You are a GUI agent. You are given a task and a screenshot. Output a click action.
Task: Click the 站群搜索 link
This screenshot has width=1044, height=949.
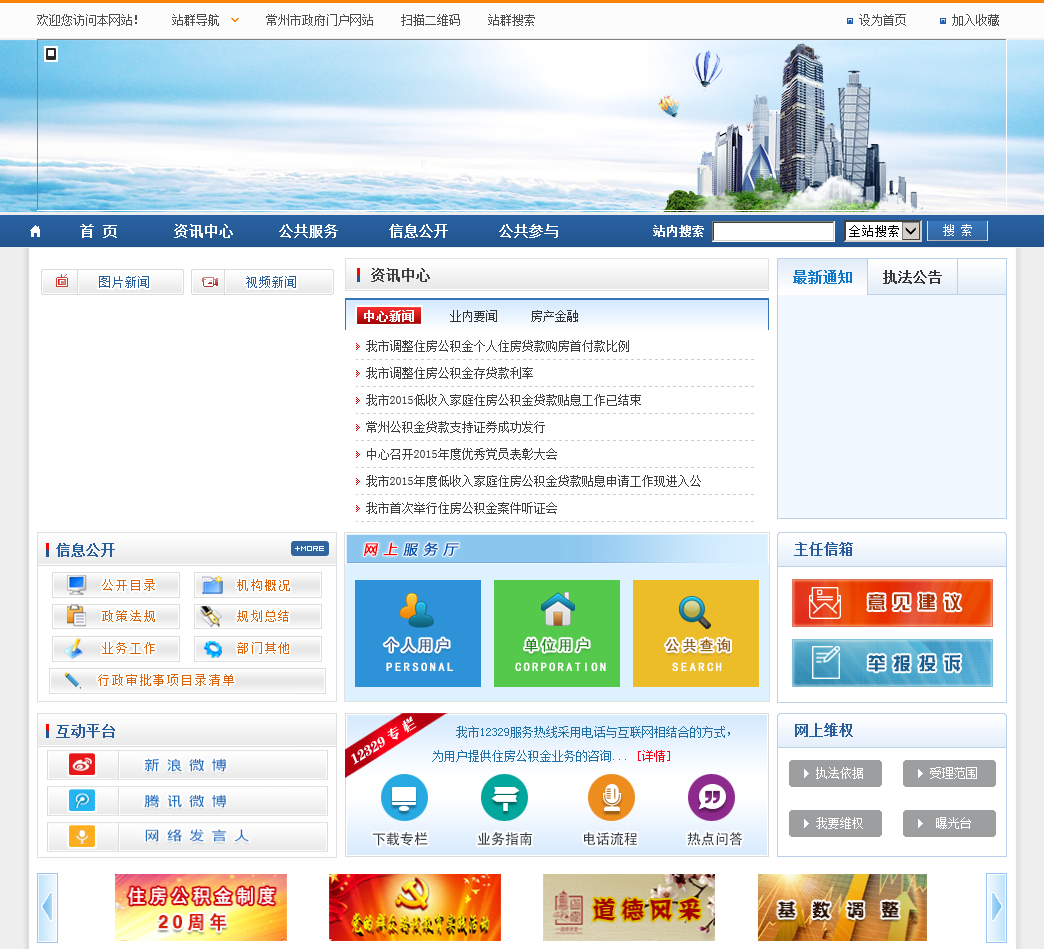[511, 21]
